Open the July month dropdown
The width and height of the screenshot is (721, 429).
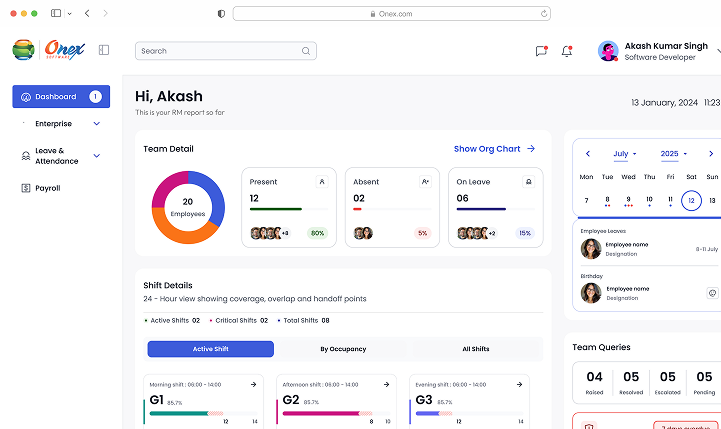point(625,154)
